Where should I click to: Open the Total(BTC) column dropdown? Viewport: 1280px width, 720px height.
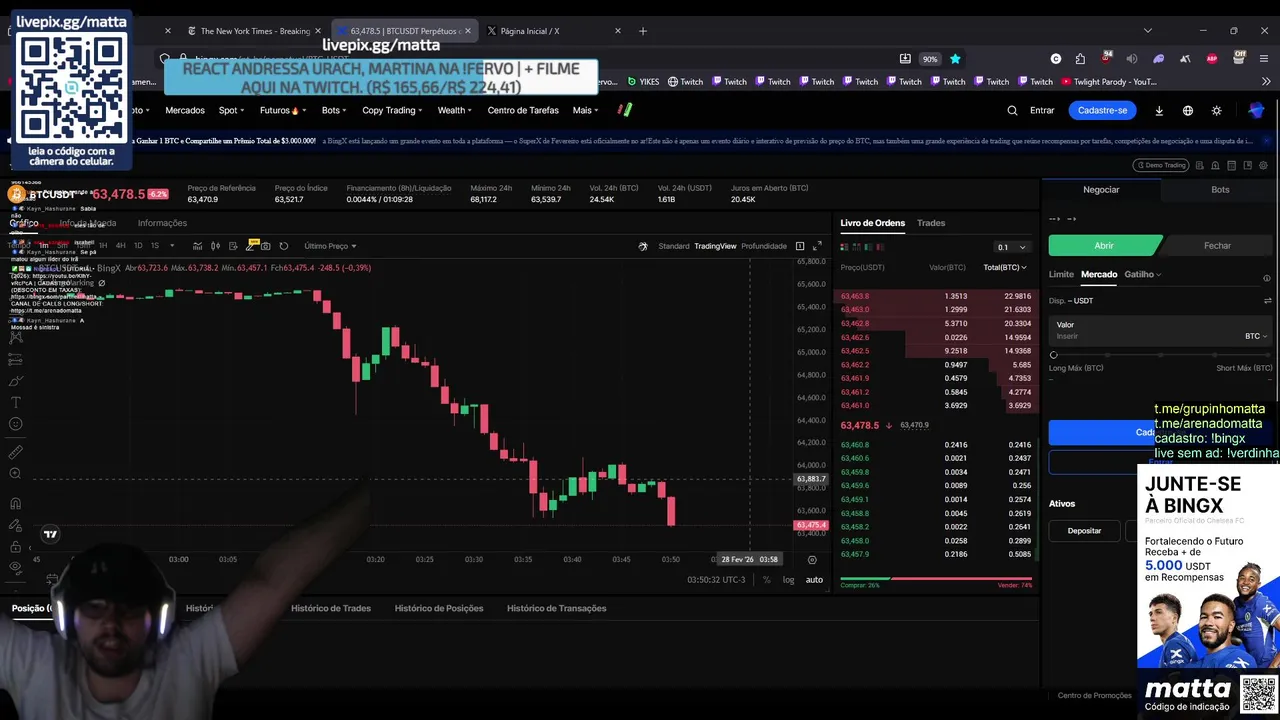1005,268
